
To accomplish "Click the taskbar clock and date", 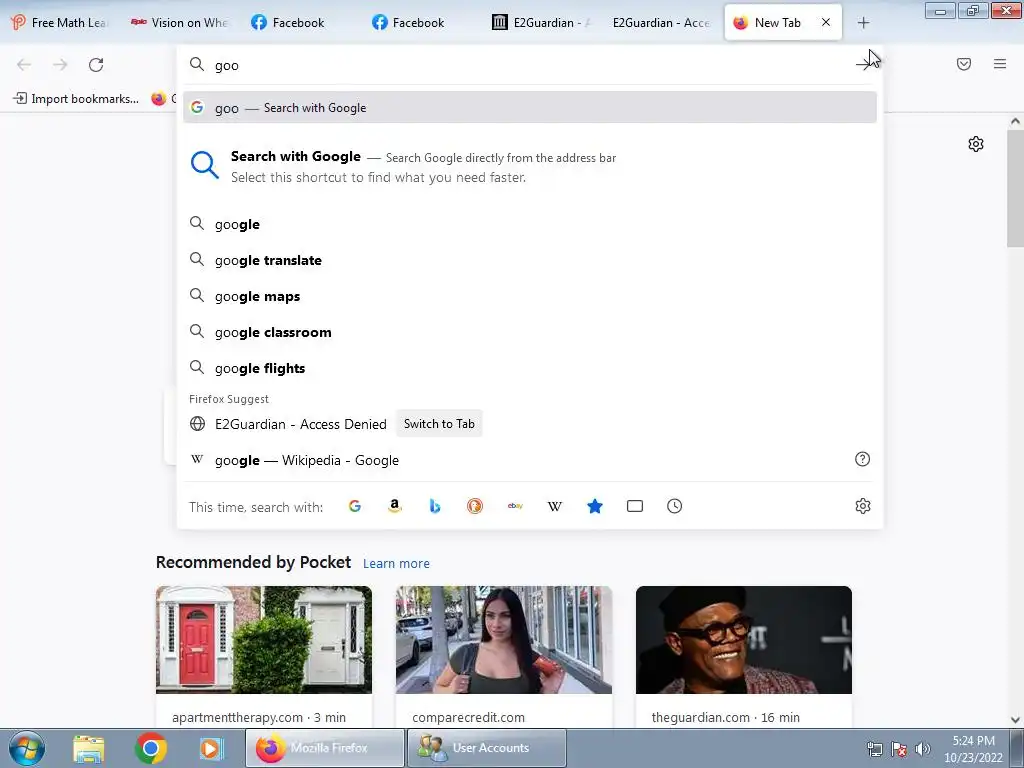I will coord(973,749).
